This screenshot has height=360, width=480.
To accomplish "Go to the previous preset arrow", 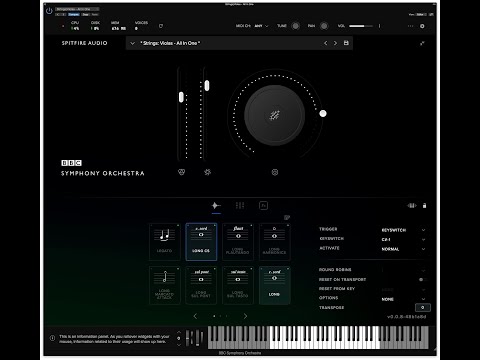I will [x=326, y=43].
